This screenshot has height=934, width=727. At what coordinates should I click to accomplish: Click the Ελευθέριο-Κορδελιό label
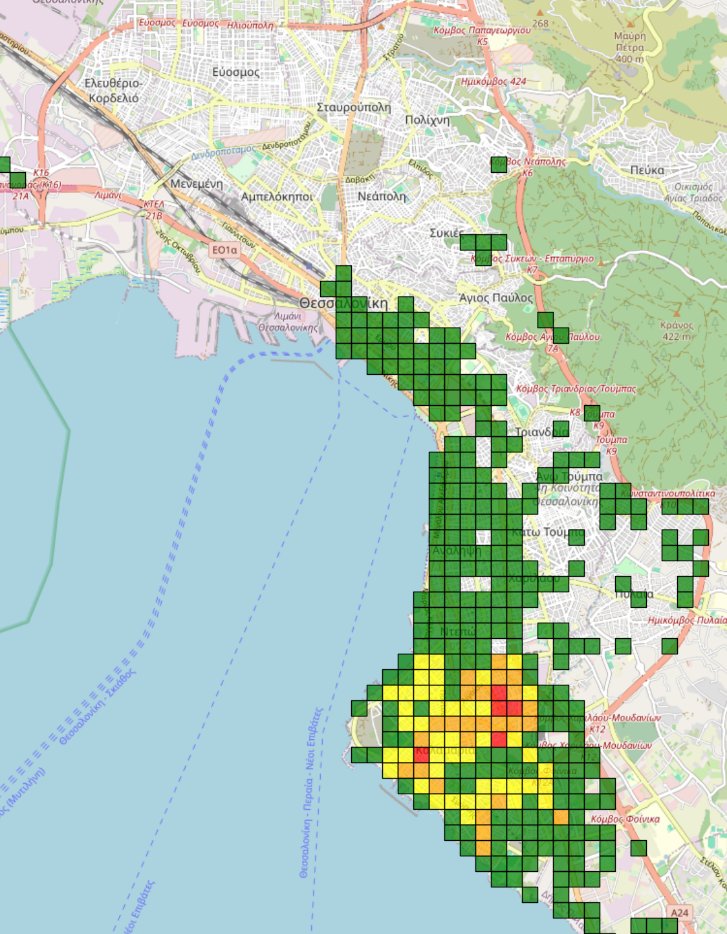click(113, 91)
